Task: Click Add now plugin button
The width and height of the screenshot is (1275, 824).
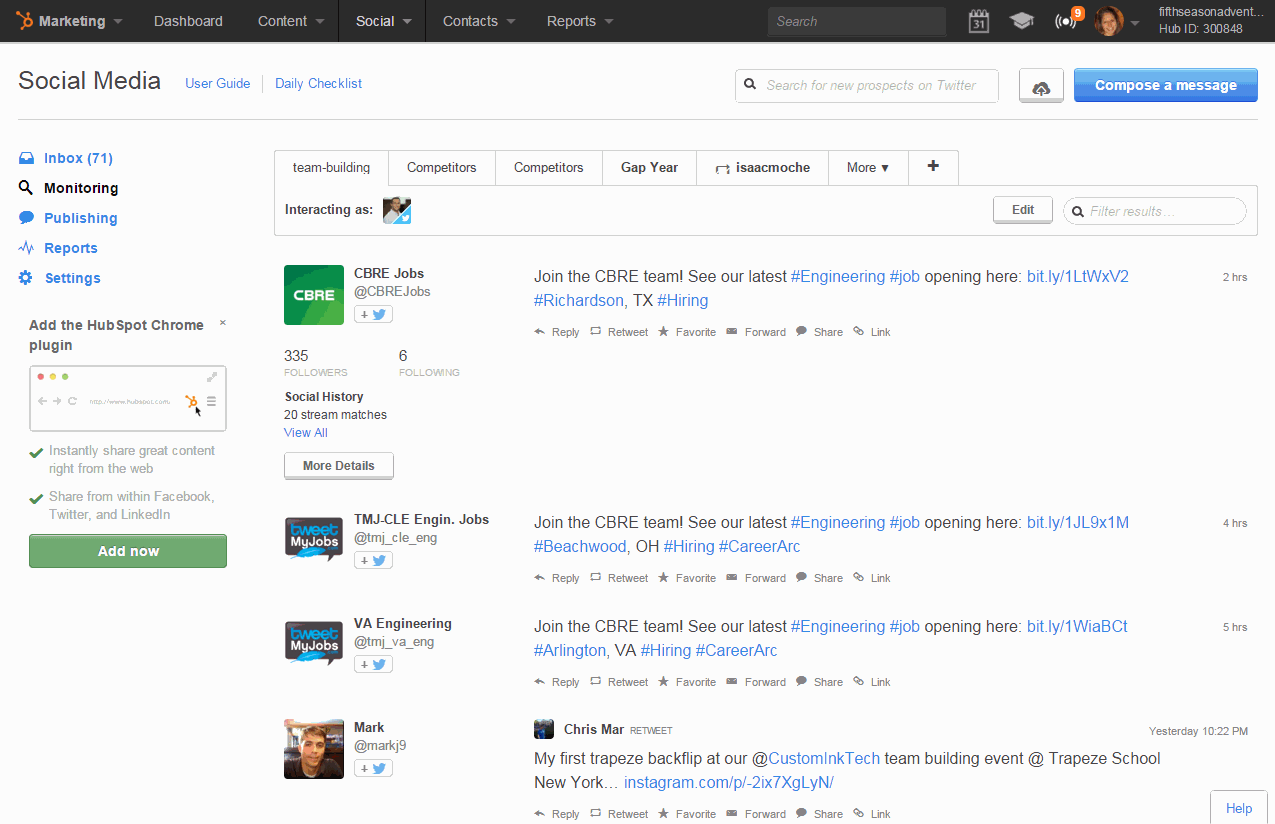Action: click(128, 551)
